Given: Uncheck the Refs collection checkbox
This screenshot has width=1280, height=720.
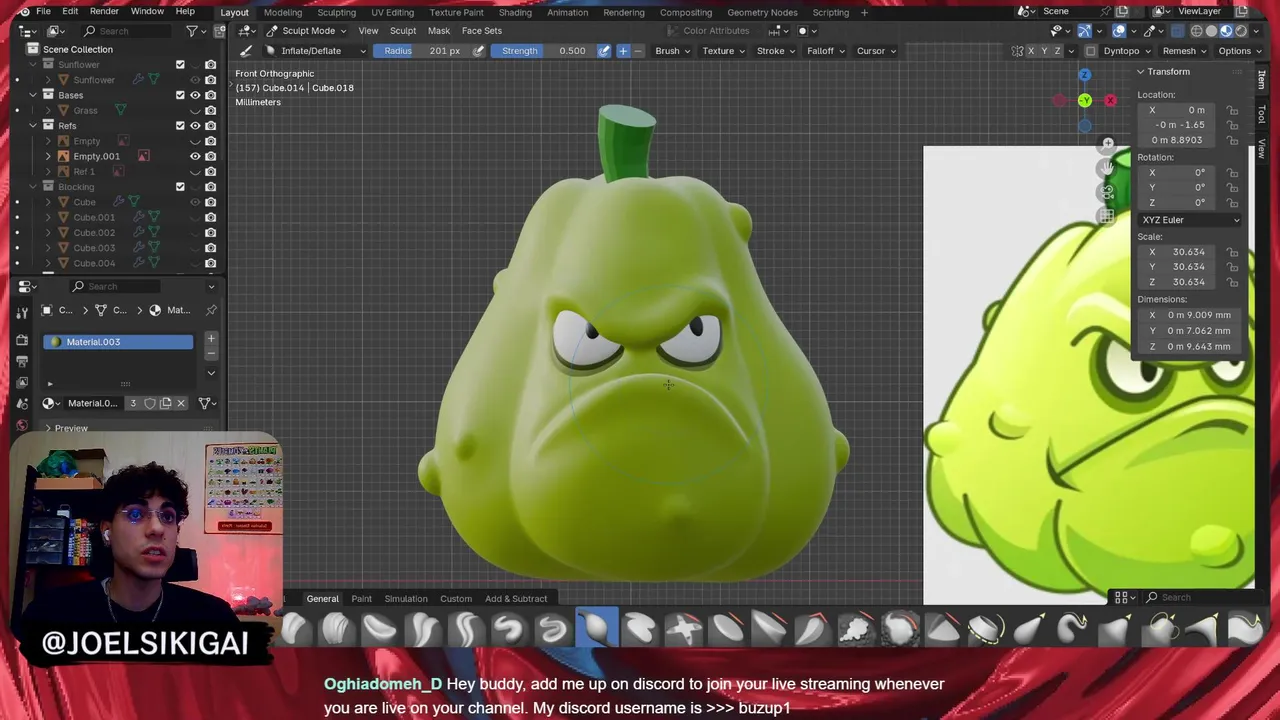Looking at the screenshot, I should [x=180, y=126].
